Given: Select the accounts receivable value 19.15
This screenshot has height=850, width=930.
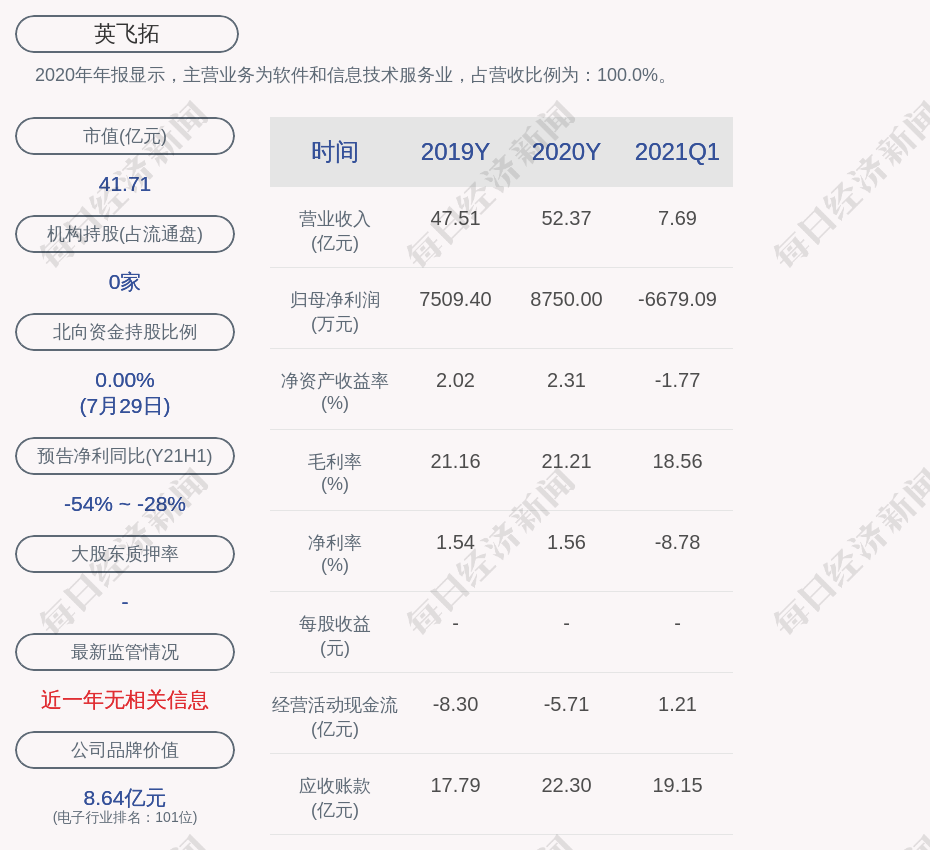Looking at the screenshot, I should 677,785.
